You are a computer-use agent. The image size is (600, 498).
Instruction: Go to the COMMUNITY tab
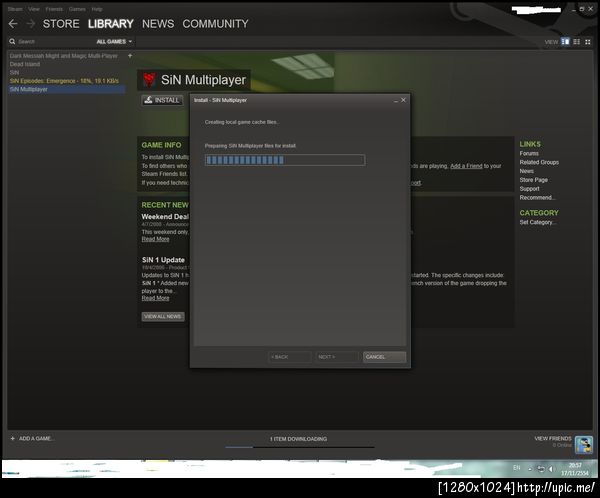(x=215, y=24)
